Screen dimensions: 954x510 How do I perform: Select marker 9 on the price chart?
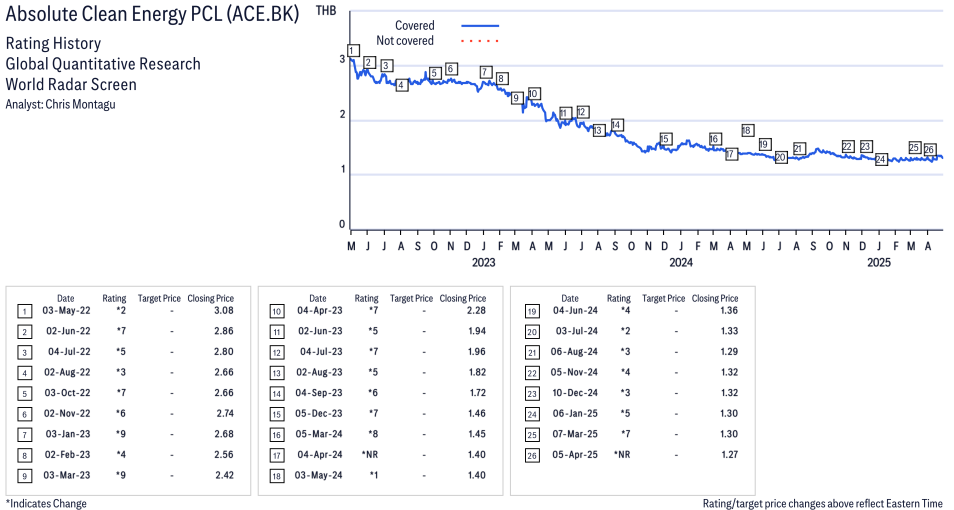coord(516,98)
